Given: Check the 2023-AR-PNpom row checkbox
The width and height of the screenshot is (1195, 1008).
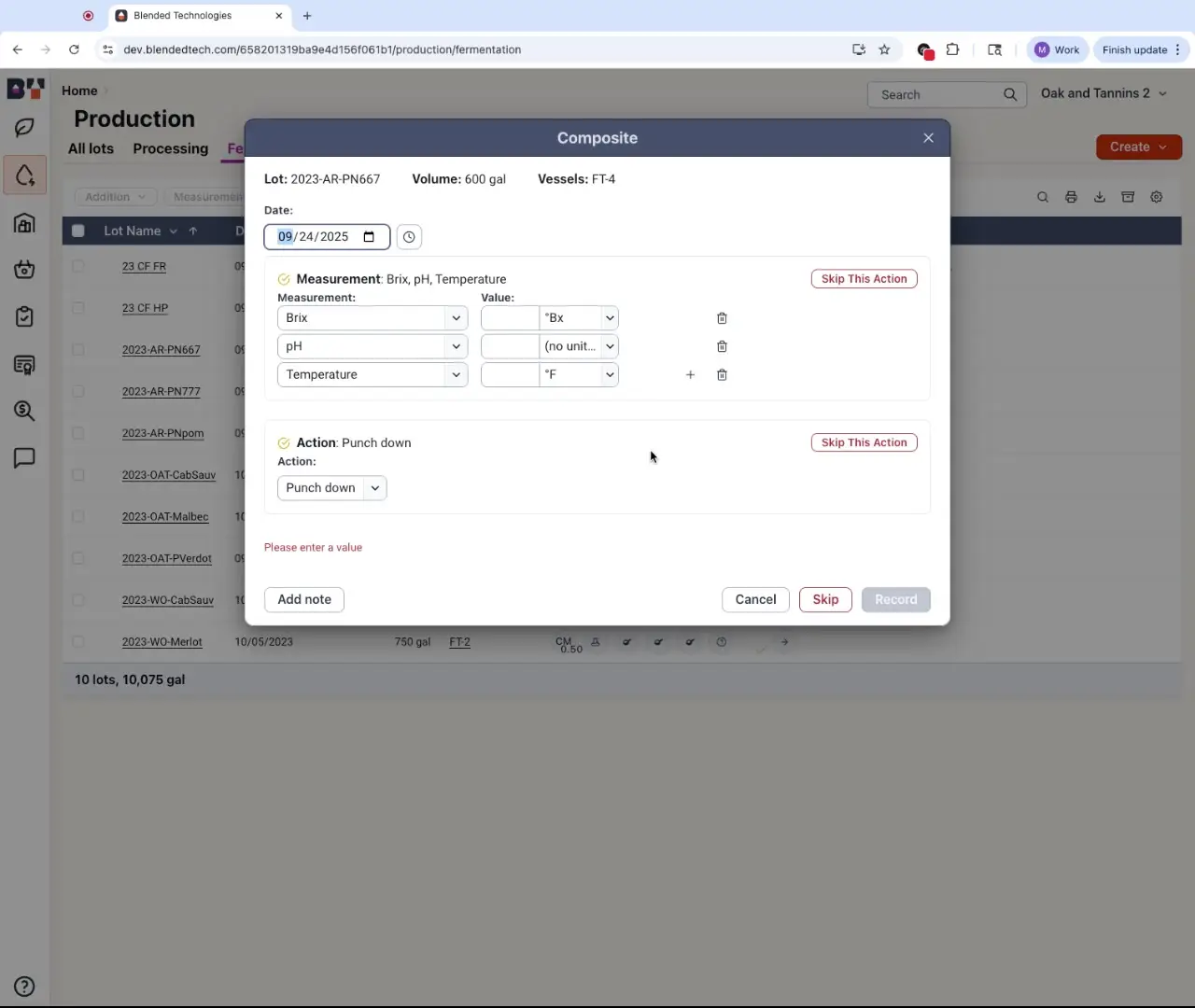Looking at the screenshot, I should [x=78, y=433].
